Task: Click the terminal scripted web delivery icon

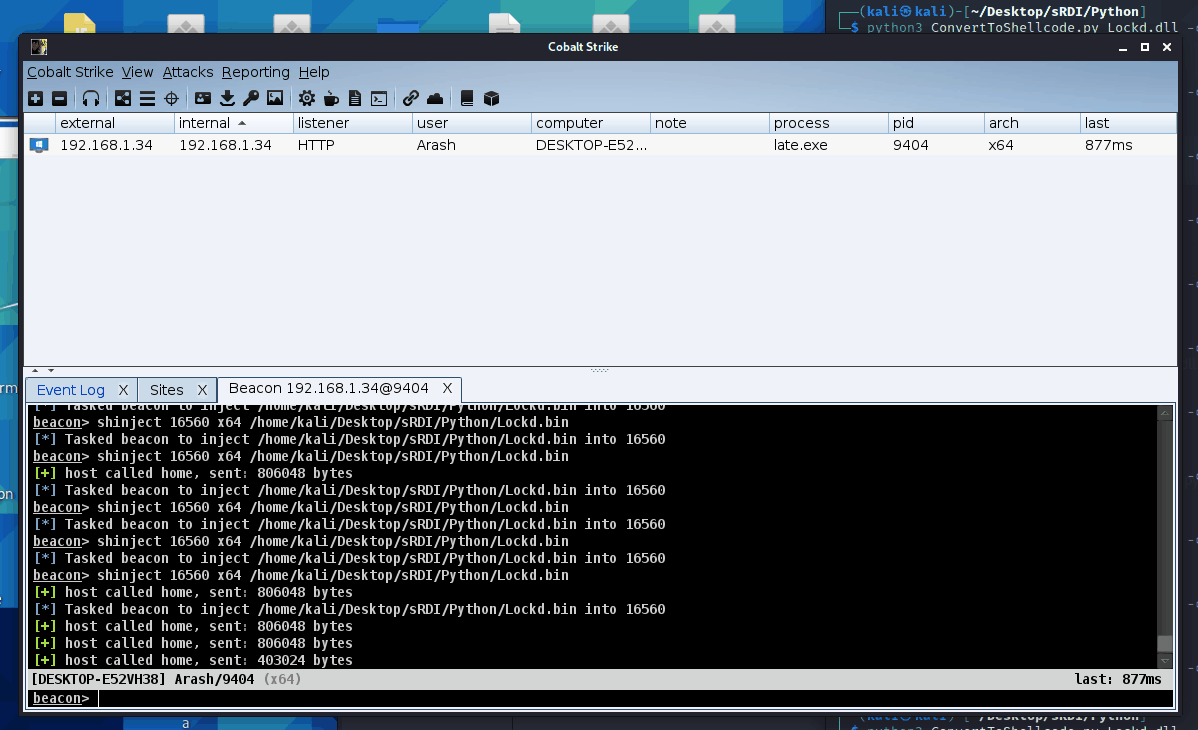Action: (x=379, y=99)
